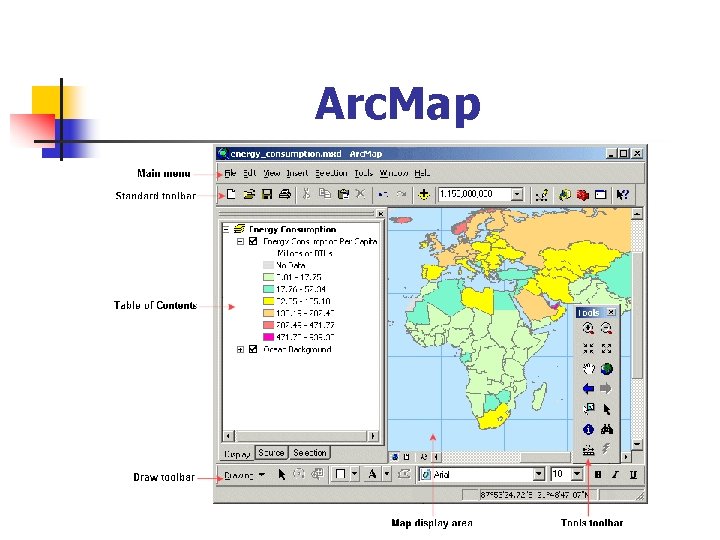Click the Undo arrow icon
The width and height of the screenshot is (720, 540).
383,194
